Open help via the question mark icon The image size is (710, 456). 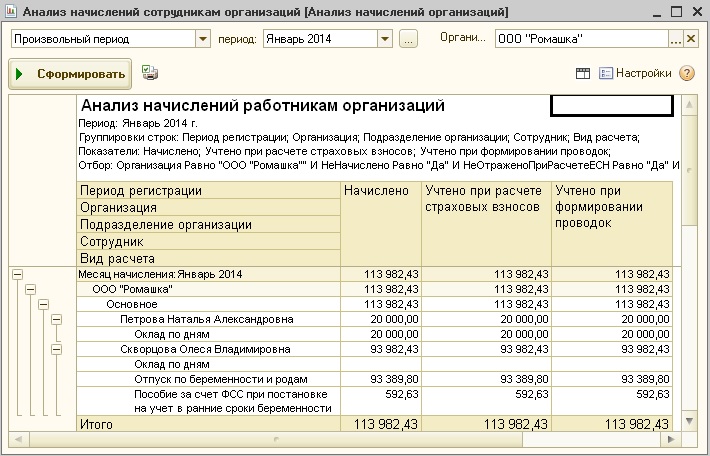click(x=687, y=73)
